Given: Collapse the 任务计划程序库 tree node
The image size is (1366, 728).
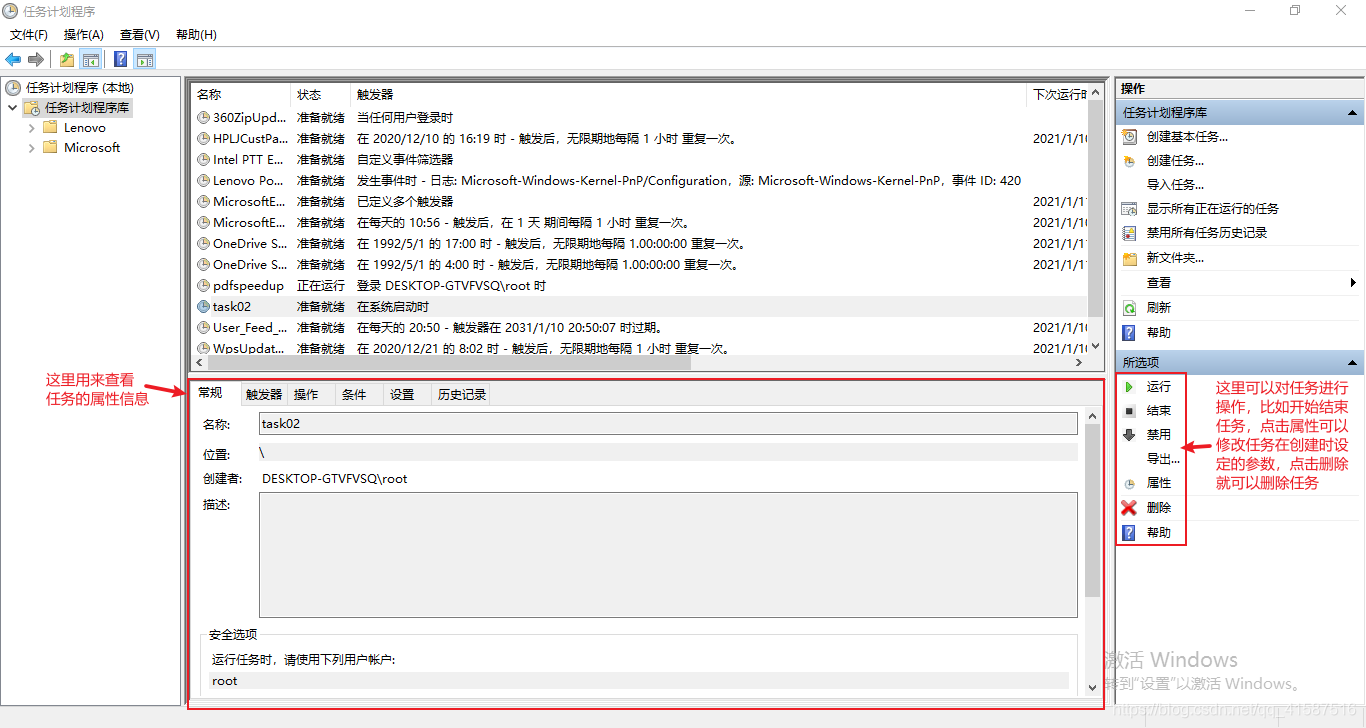Looking at the screenshot, I should coord(12,108).
